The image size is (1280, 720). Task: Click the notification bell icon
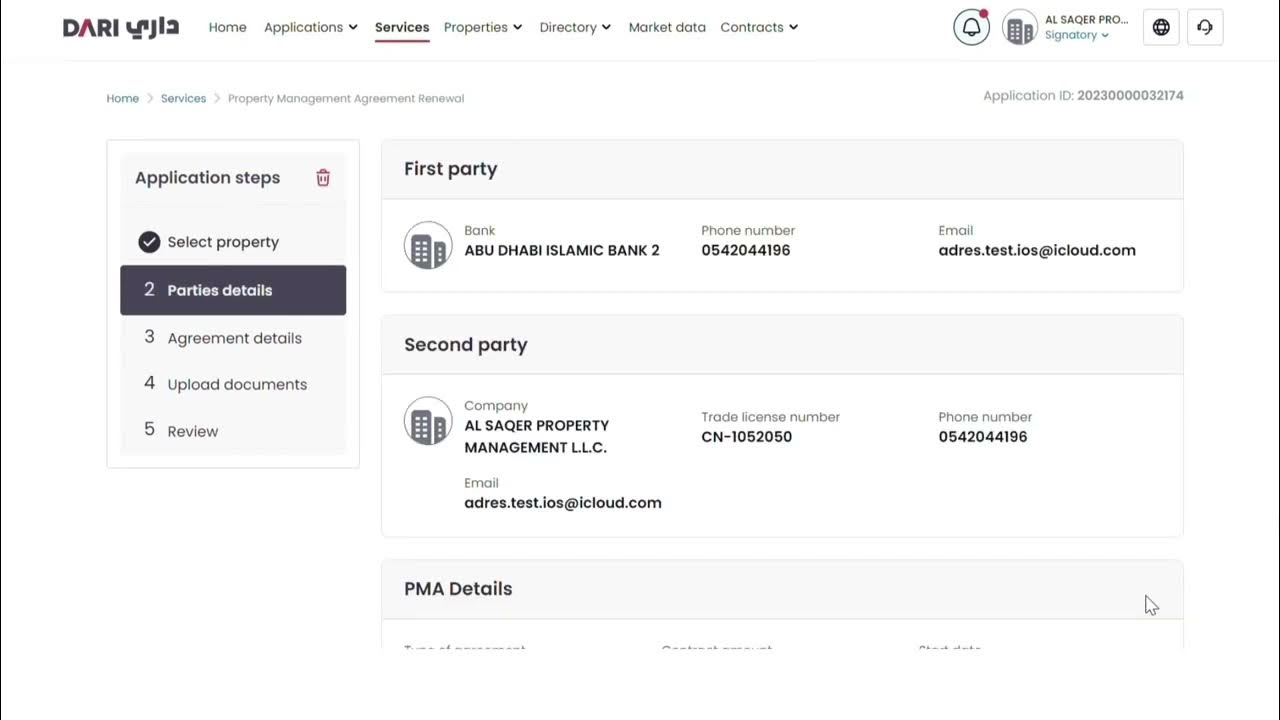(x=971, y=28)
